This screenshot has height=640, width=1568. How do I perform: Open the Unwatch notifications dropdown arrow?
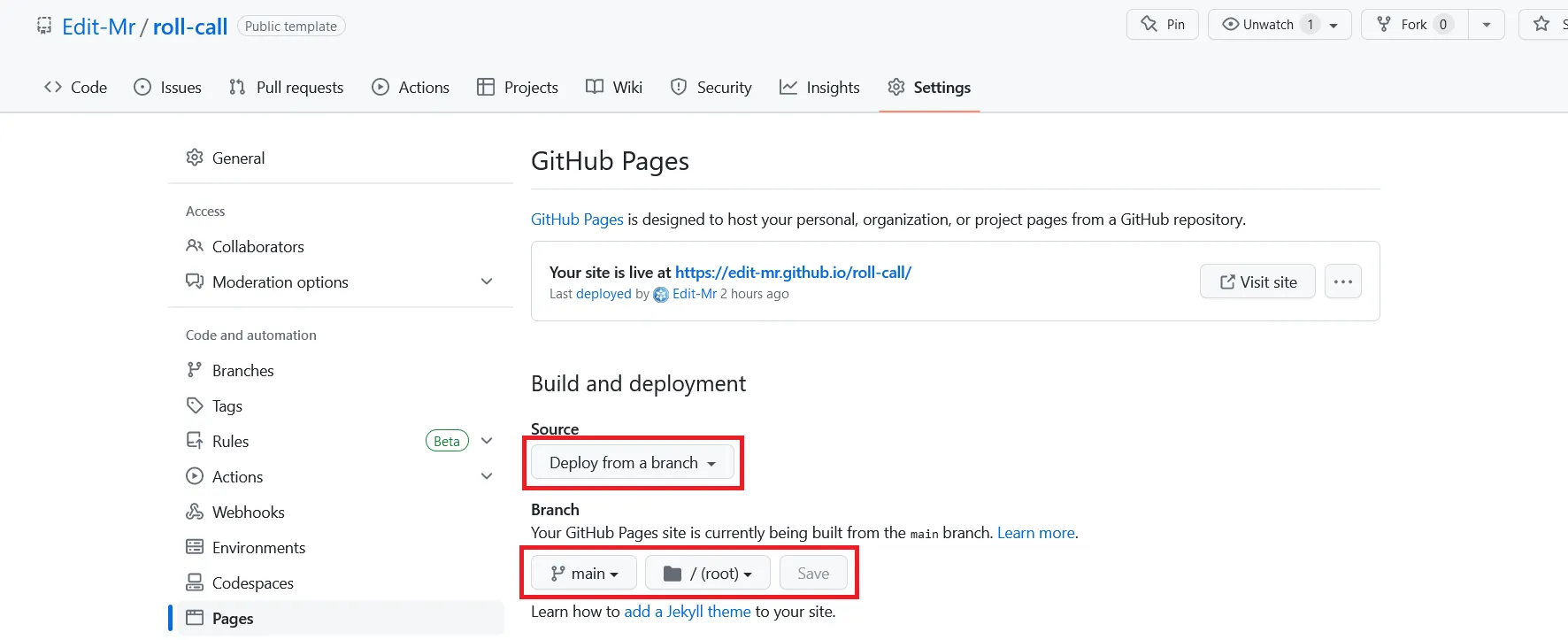pos(1334,25)
